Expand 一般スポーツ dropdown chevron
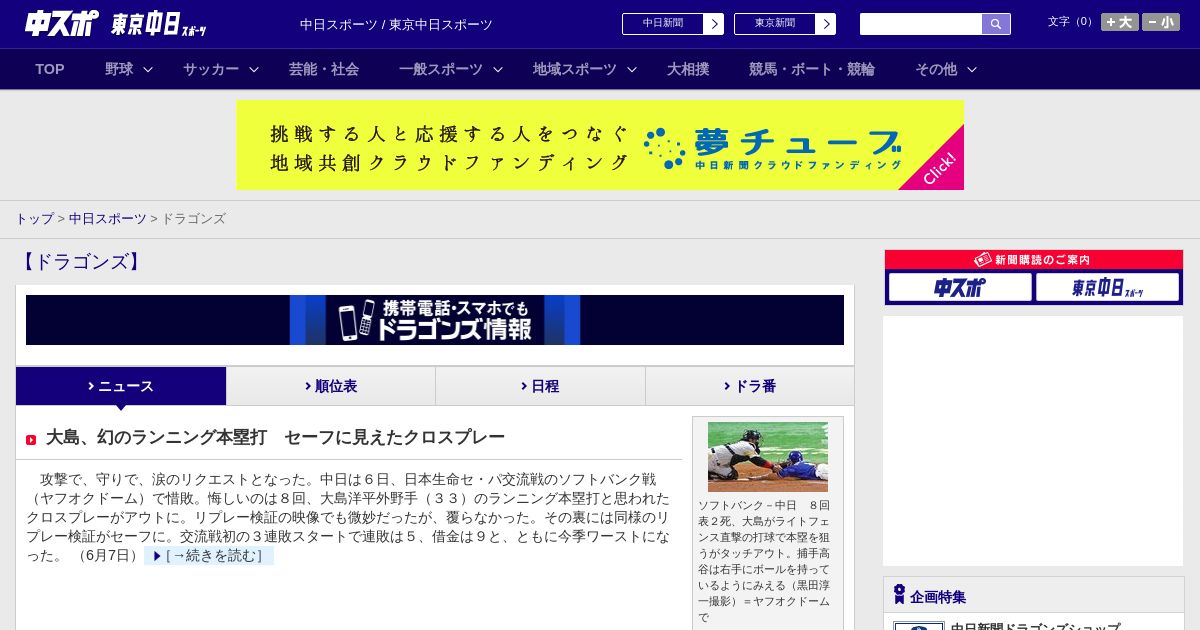Screen dimensions: 1200x630 click(498, 69)
